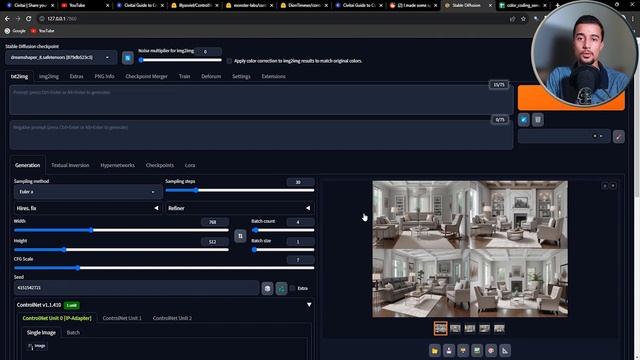Screen dimensions: 640x360
Task: Share this page icon in address bar
Action: (x=512, y=19)
